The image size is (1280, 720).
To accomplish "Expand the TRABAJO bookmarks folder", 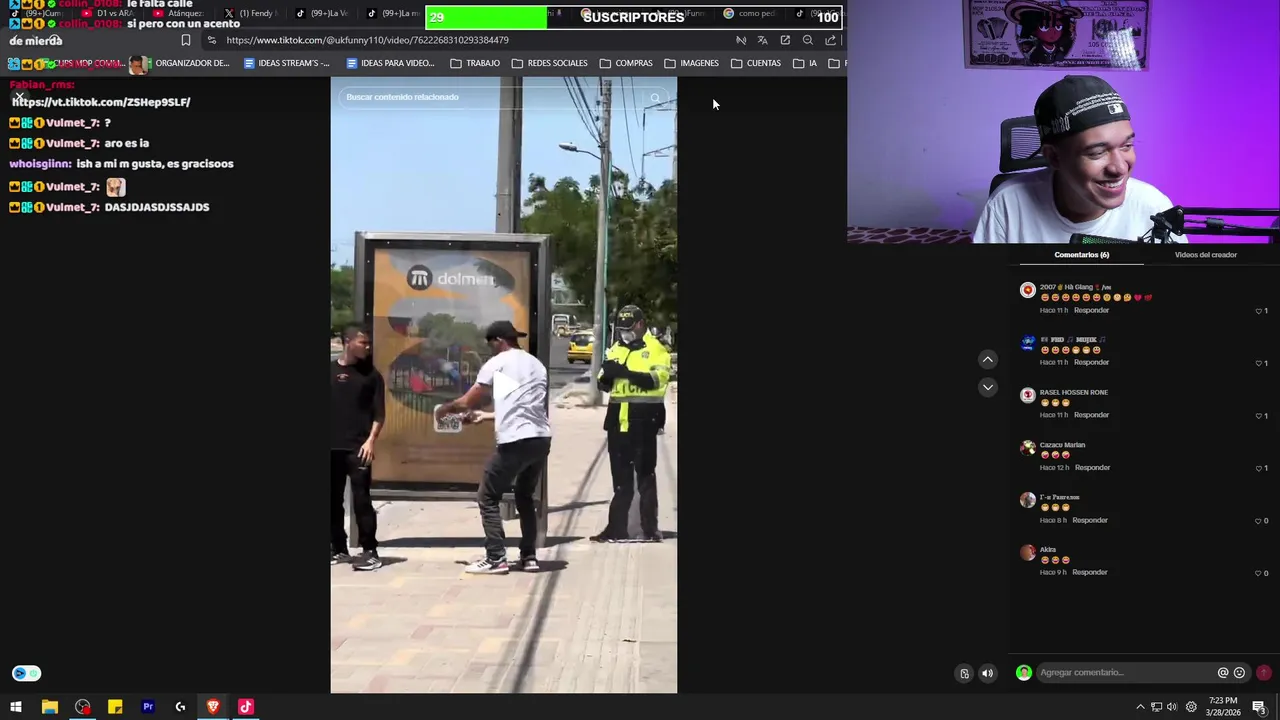I will pyautogui.click(x=475, y=63).
